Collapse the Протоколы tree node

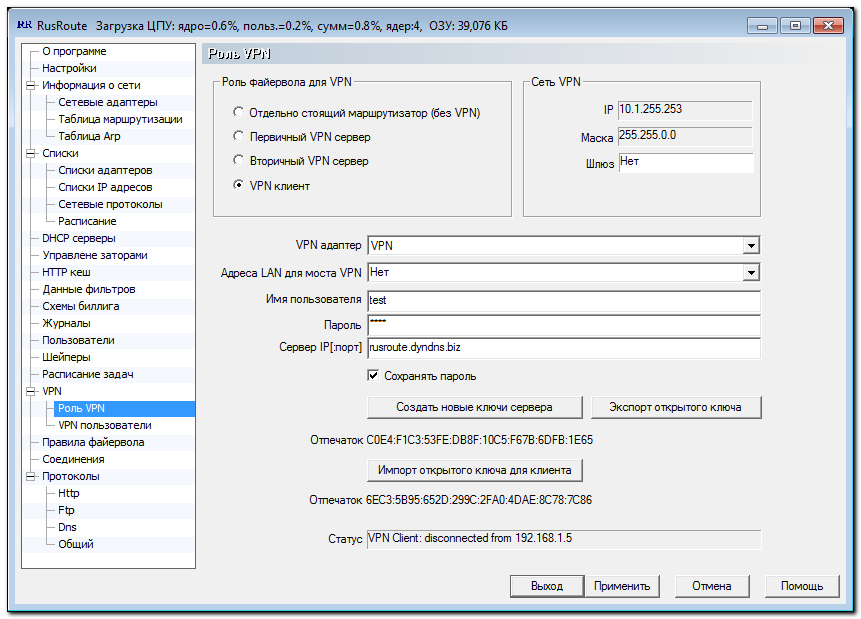30,476
